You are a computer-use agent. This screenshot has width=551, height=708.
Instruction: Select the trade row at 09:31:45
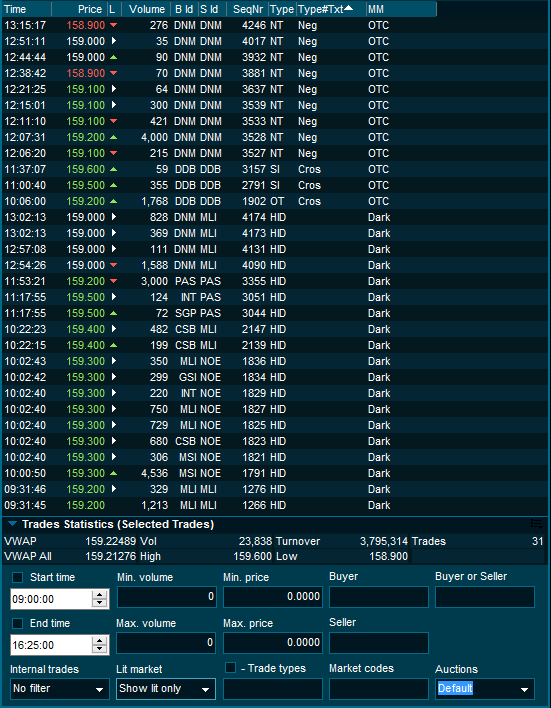(x=275, y=505)
